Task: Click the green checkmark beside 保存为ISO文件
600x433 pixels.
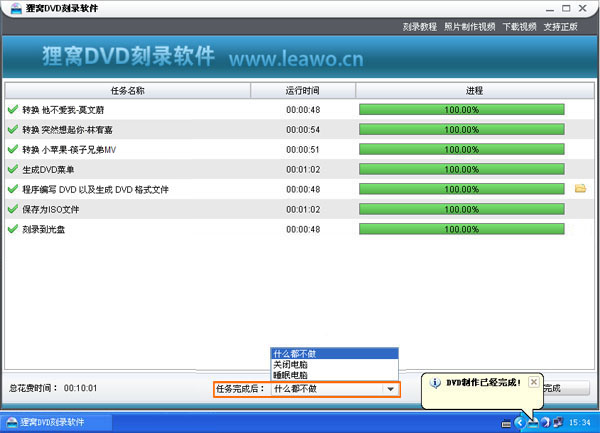Action: tap(13, 209)
